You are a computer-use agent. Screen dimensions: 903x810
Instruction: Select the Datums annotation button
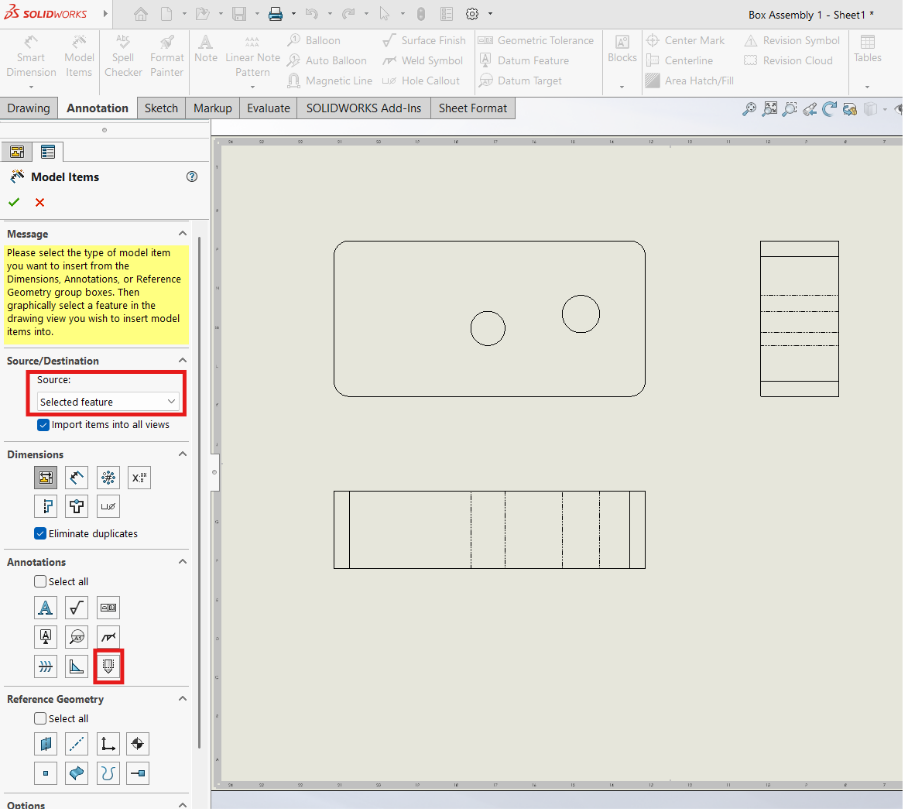(x=45, y=637)
